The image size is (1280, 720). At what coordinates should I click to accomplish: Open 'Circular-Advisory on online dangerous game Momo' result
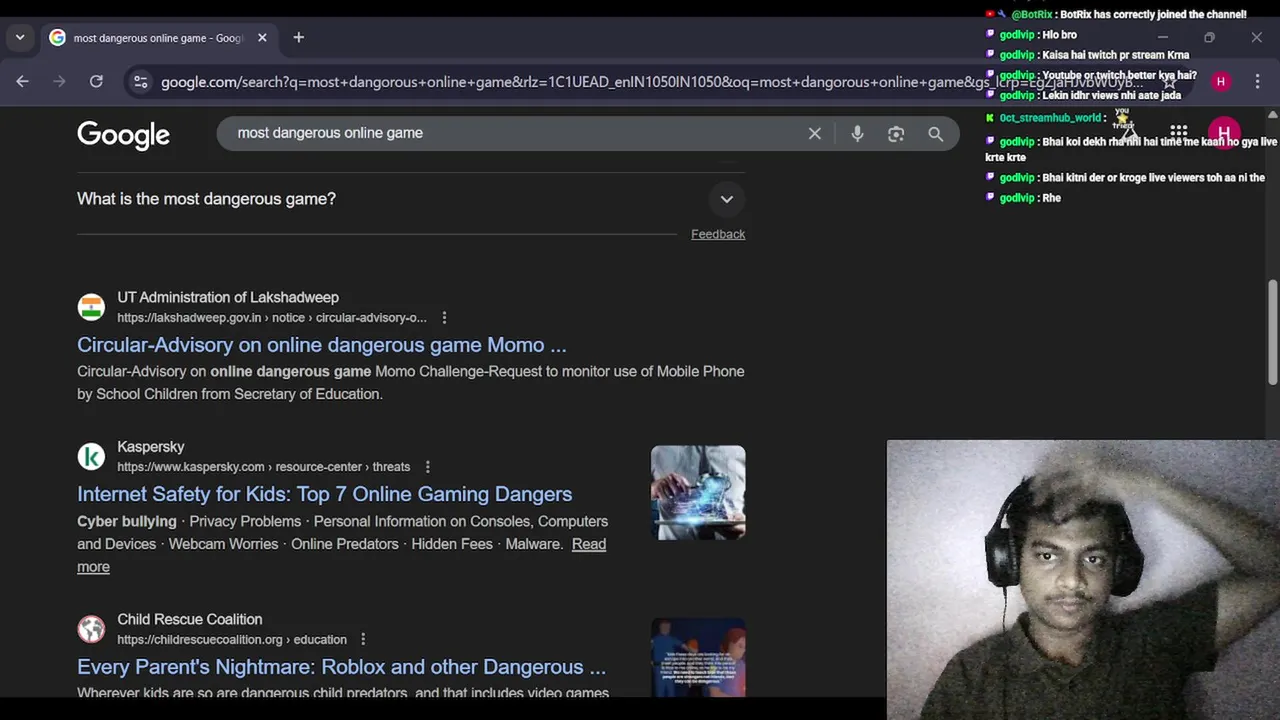pos(321,345)
